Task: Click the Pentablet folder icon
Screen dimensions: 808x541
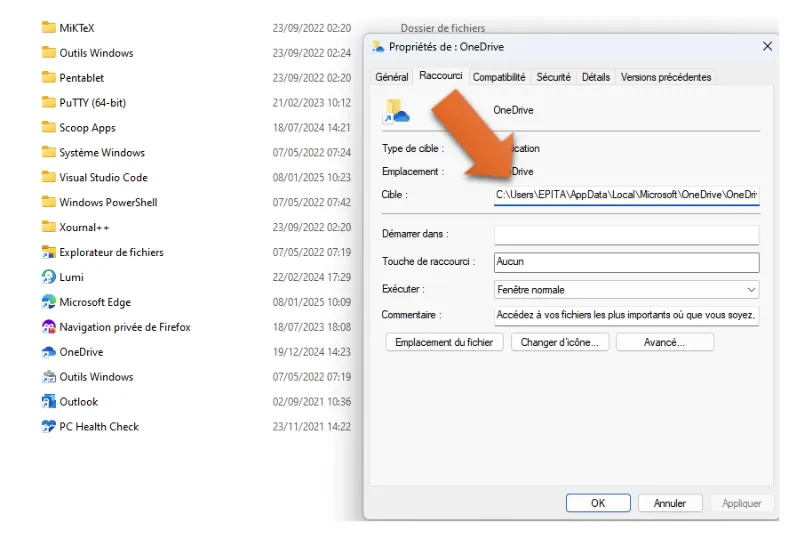Action: [x=48, y=77]
